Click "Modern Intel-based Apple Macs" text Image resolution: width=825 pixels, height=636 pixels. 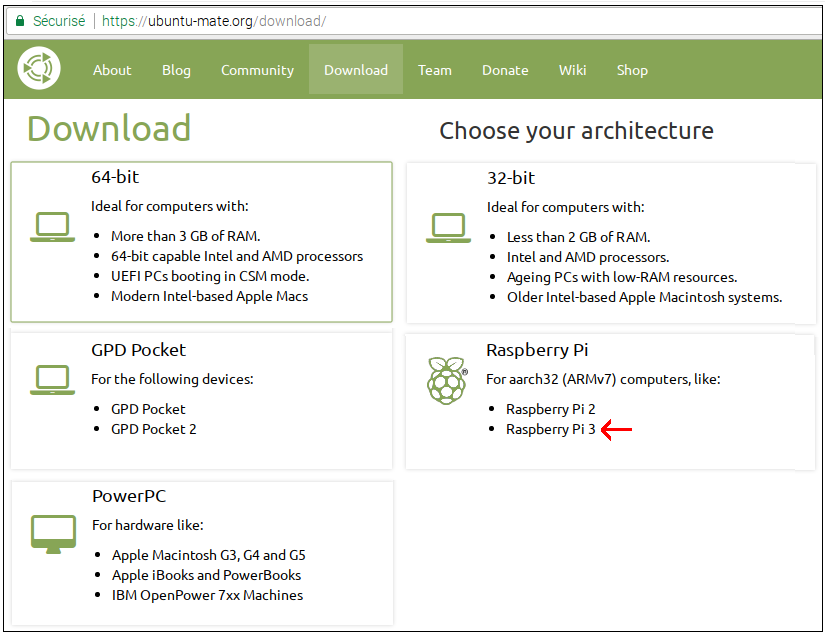point(209,296)
